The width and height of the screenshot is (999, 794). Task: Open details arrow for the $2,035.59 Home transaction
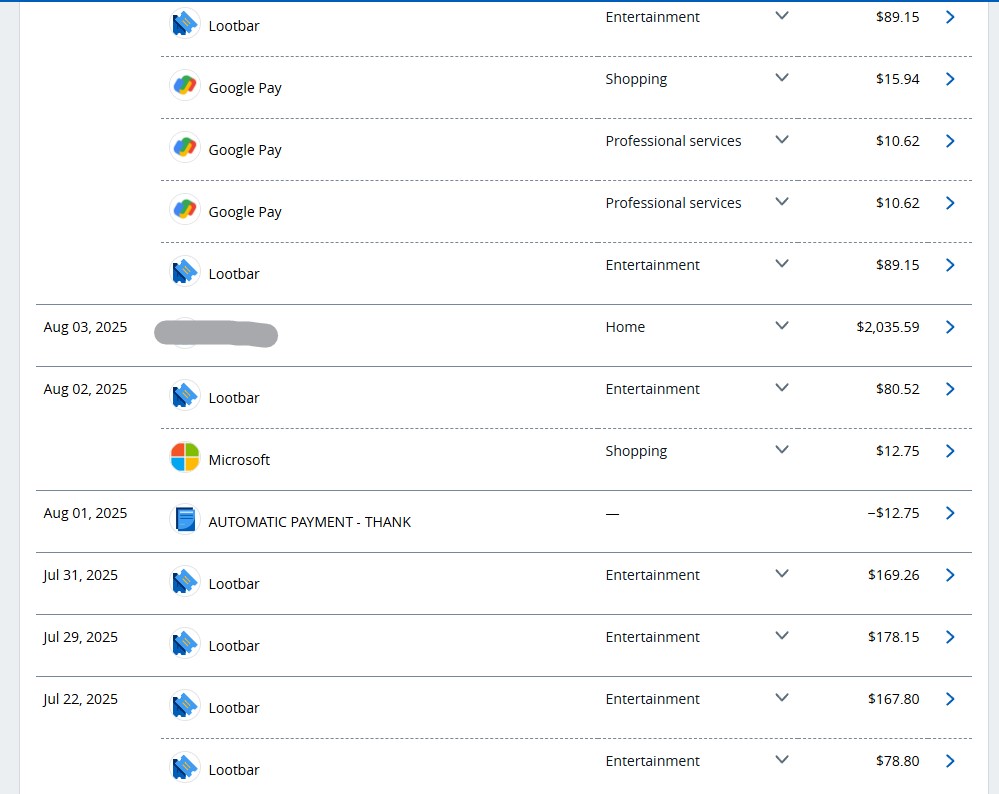(950, 327)
